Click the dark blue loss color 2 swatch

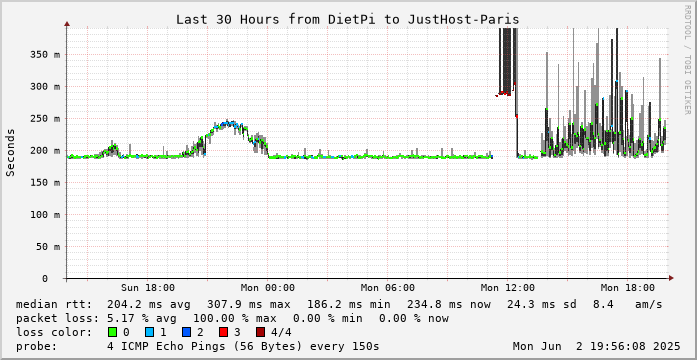click(x=186, y=332)
